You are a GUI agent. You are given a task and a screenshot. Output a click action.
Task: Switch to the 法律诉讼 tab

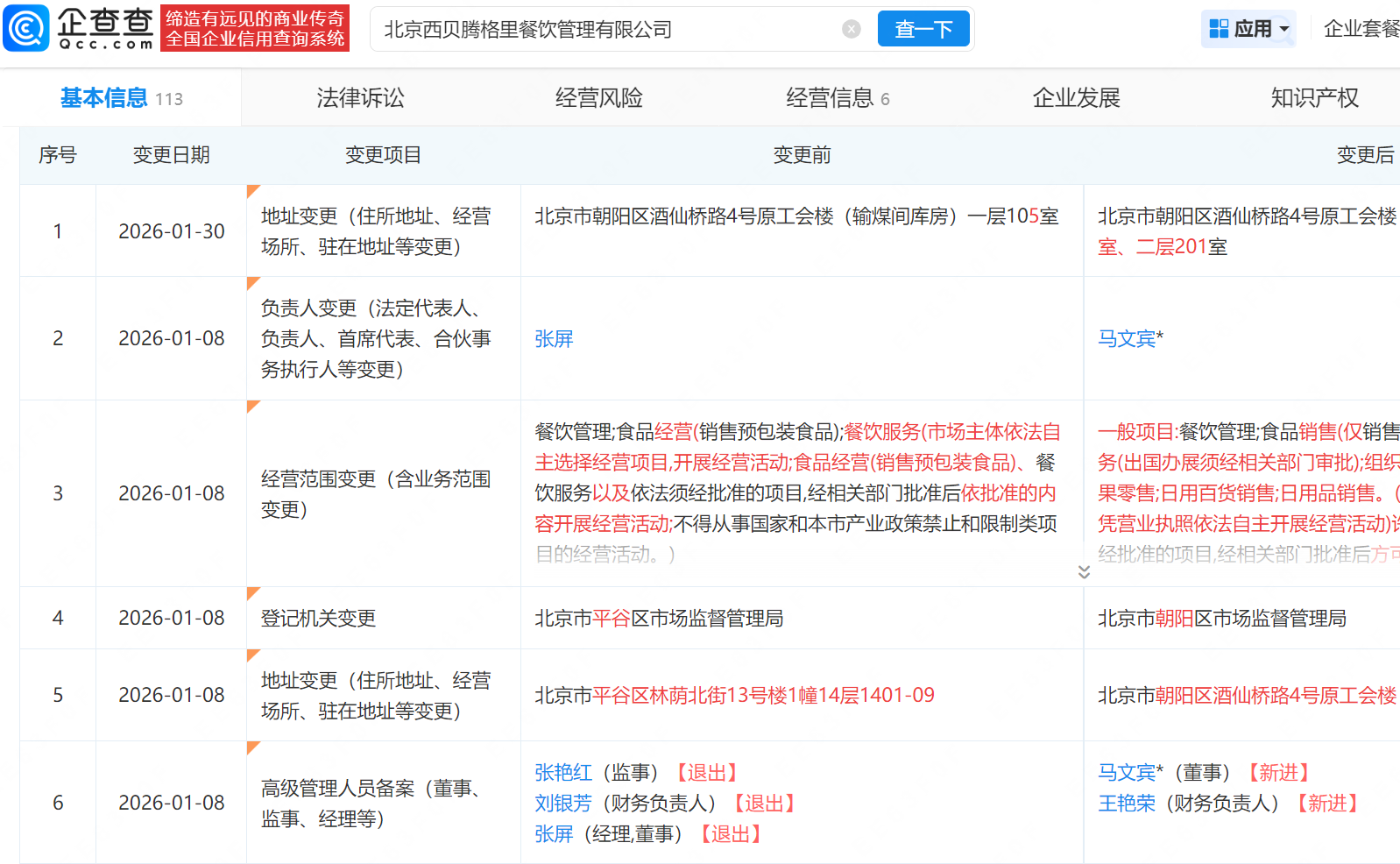coord(360,98)
